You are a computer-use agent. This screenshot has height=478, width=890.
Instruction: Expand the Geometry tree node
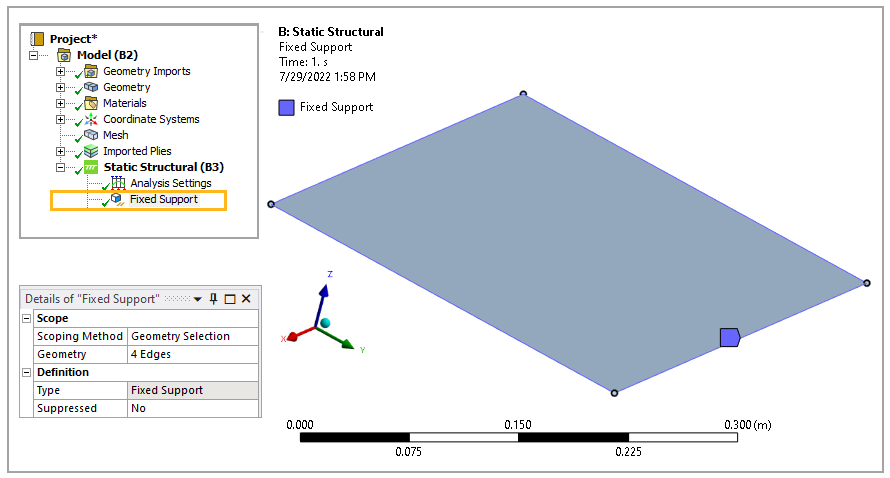60,87
